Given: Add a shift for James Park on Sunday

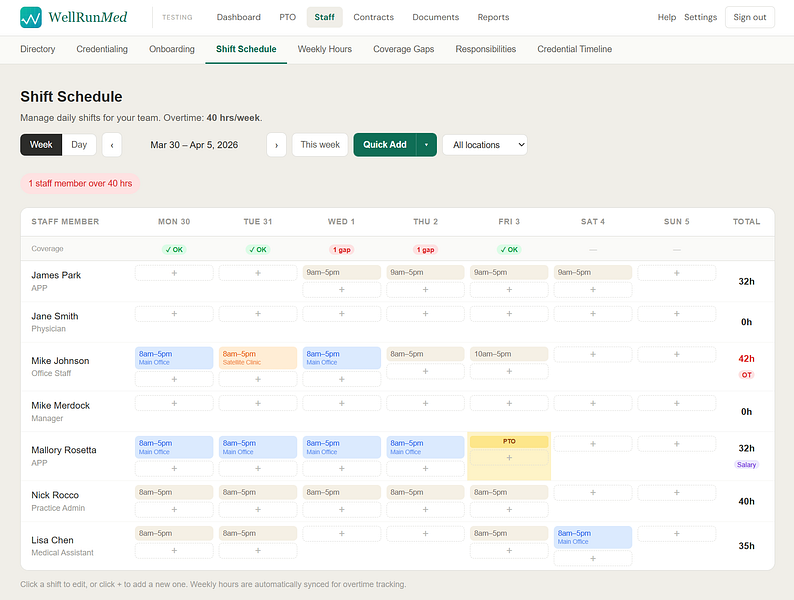Looking at the screenshot, I should 677,273.
